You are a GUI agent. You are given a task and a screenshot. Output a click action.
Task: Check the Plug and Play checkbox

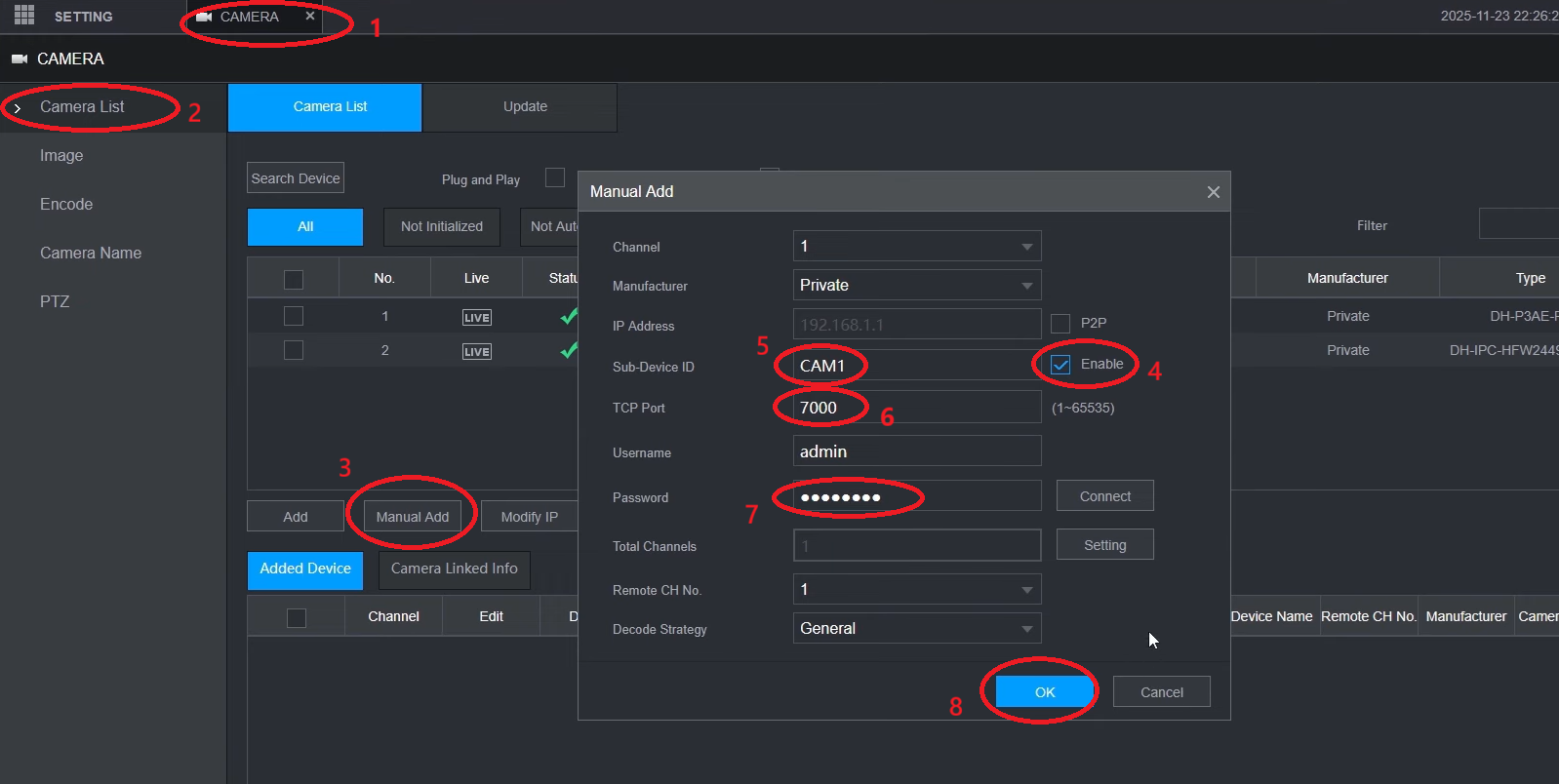[x=555, y=177]
